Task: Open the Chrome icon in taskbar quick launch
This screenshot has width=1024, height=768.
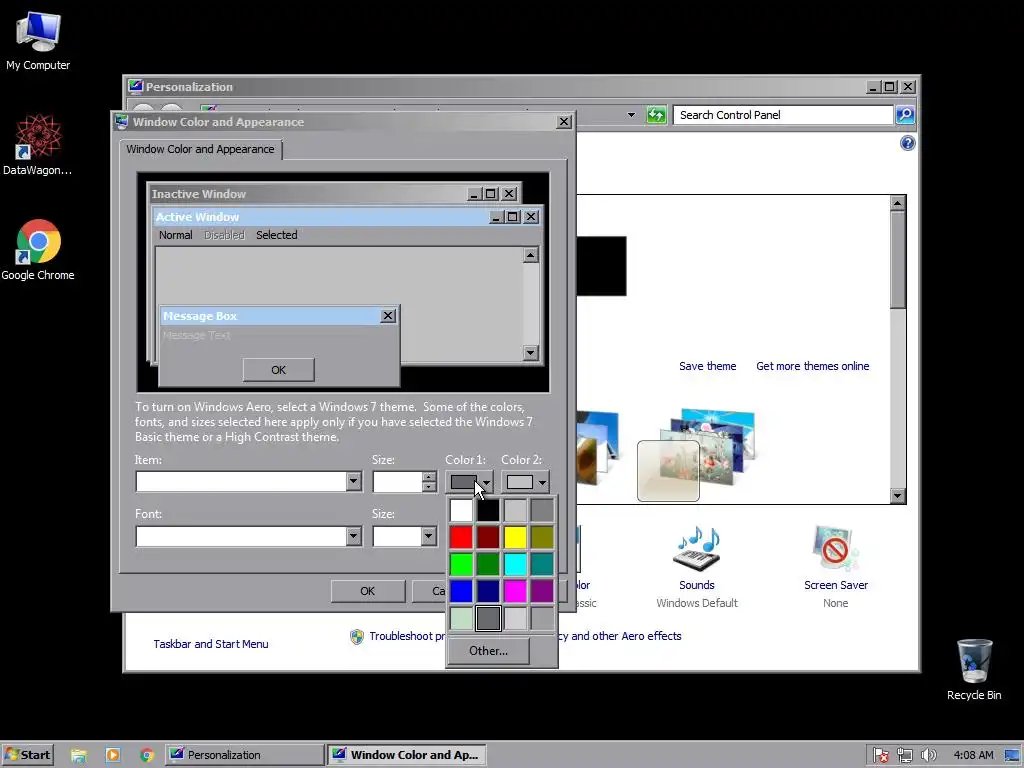Action: [147, 755]
